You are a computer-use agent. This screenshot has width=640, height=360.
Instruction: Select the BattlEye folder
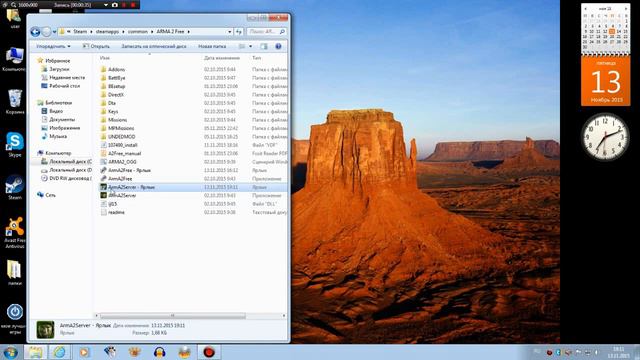click(x=117, y=78)
